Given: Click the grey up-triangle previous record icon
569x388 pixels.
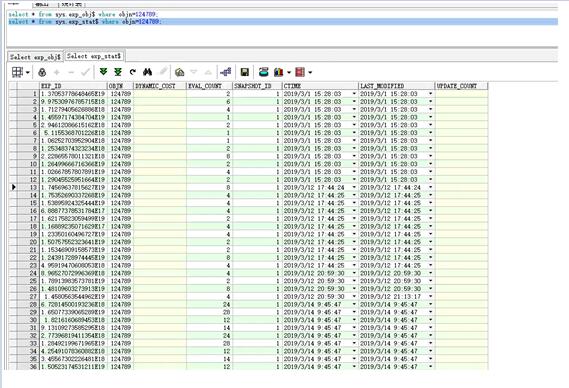Looking at the screenshot, I should [x=208, y=72].
